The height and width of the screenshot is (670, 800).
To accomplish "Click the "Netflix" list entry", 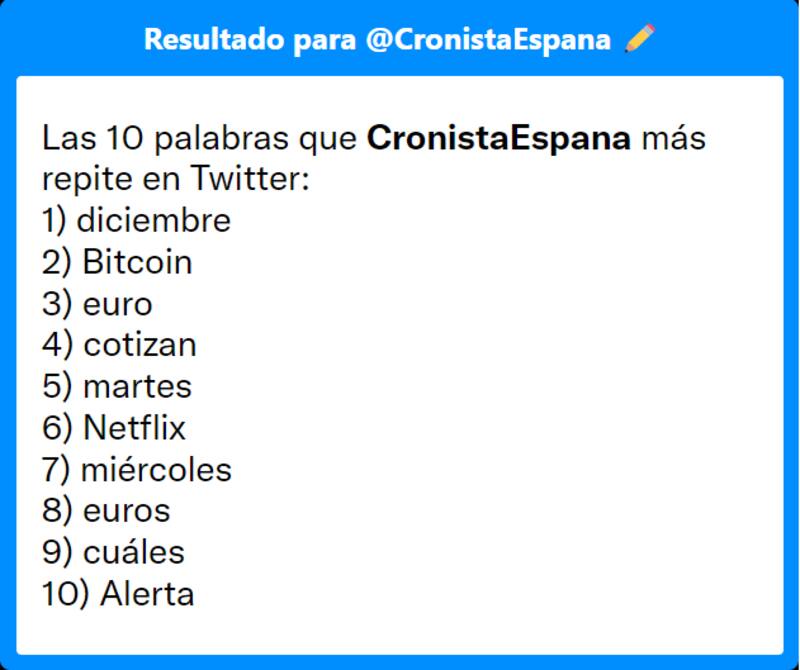I will 135,428.
